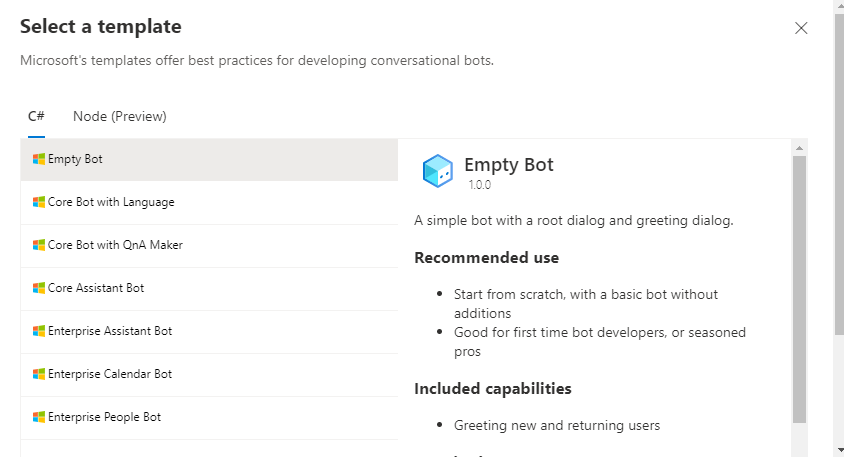The height and width of the screenshot is (457, 844).
Task: Click the template description scrollbar thumb
Action: (799, 290)
